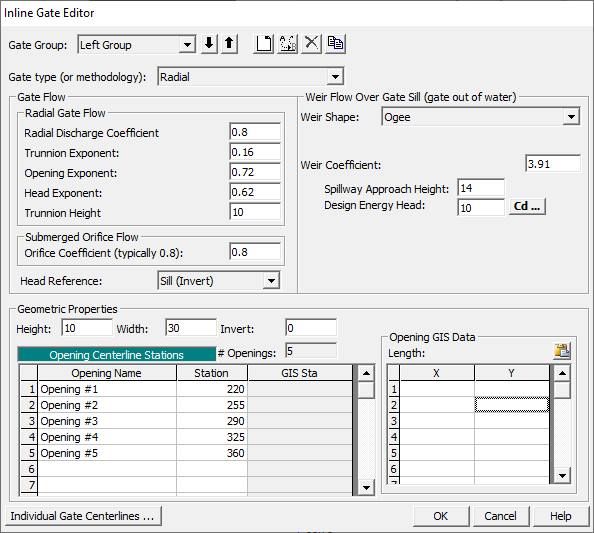Screen dimensions: 594x533
Task: Click the OK button
Action: [x=441, y=516]
